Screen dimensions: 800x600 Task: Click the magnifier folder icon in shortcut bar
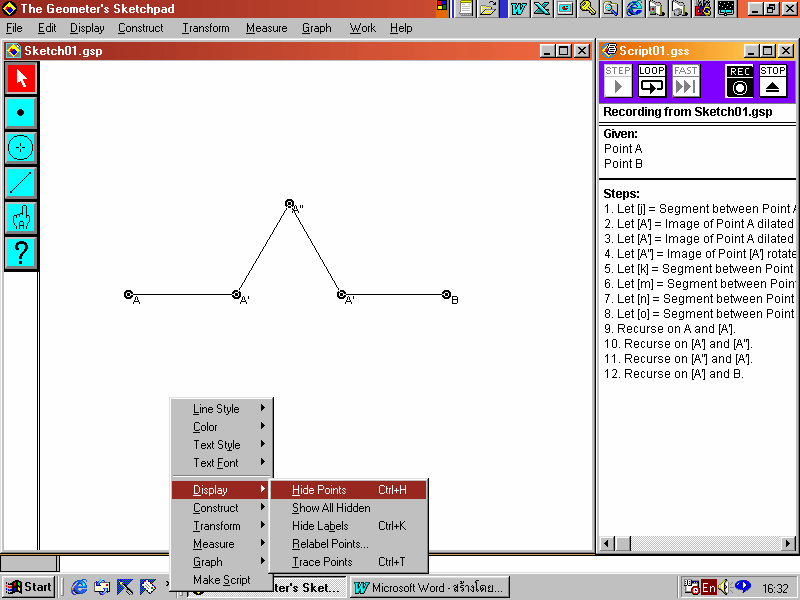611,8
